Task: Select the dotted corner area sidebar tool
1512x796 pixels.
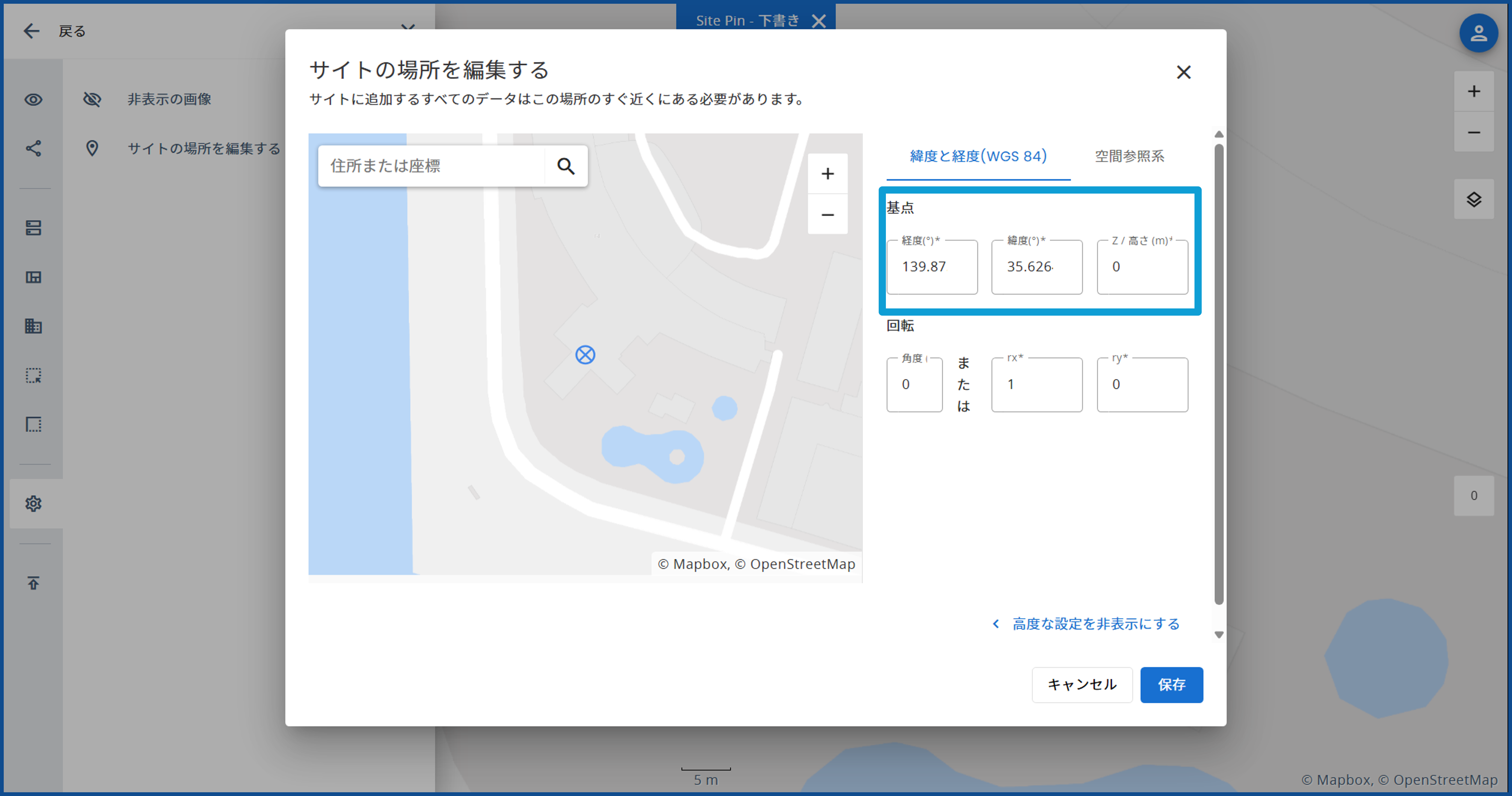Action: point(33,424)
